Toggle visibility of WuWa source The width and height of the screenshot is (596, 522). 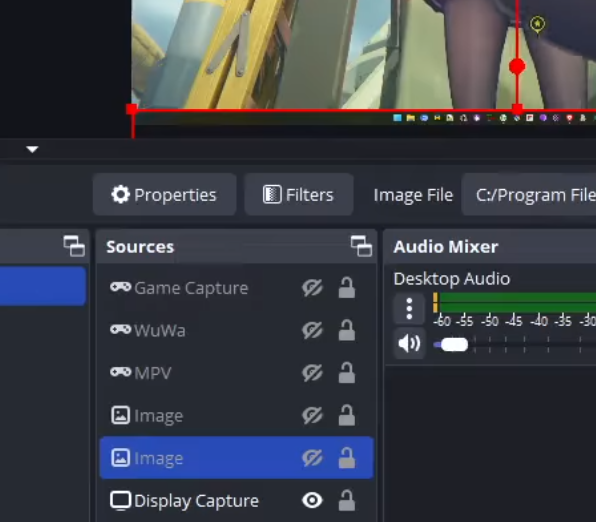coord(312,330)
